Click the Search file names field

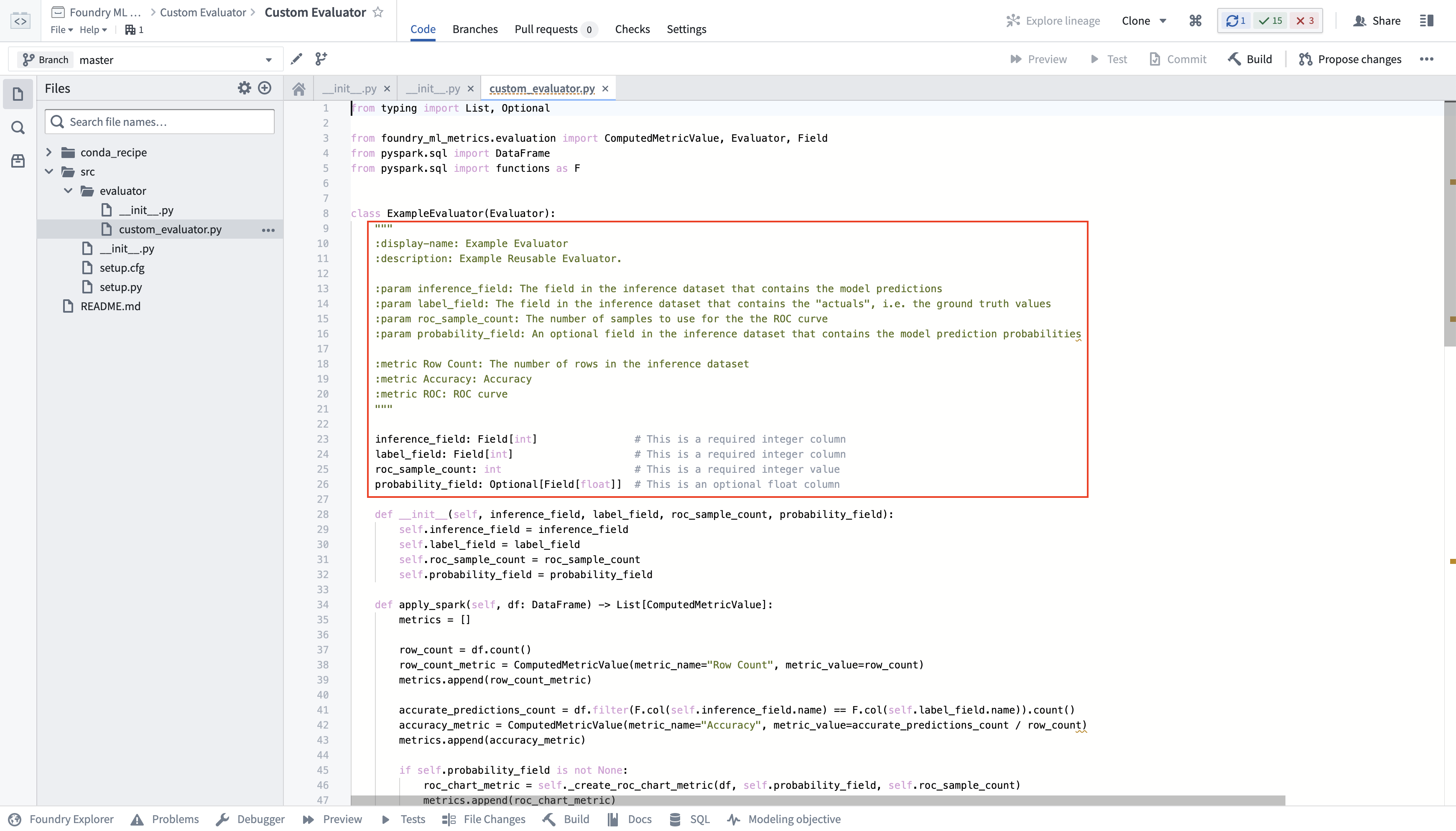pyautogui.click(x=160, y=122)
